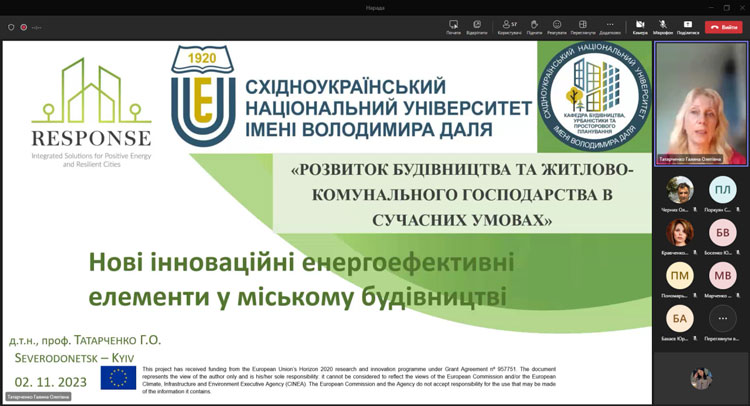Screen dimensions: 750x406
Task: Click the Наради window title text
Action: [x=375, y=8]
